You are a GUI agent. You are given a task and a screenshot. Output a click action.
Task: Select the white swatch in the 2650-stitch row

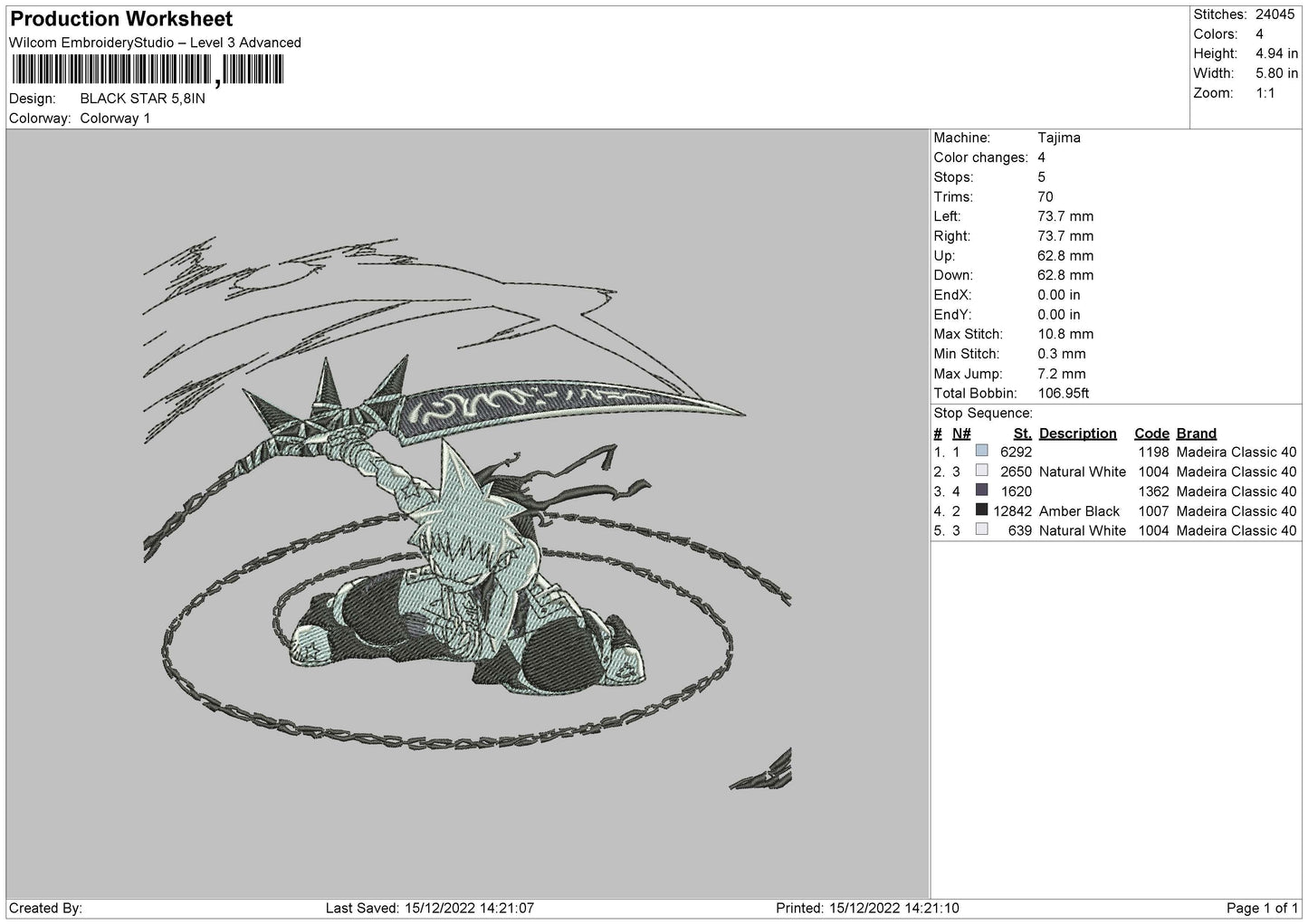pyautogui.click(x=982, y=471)
